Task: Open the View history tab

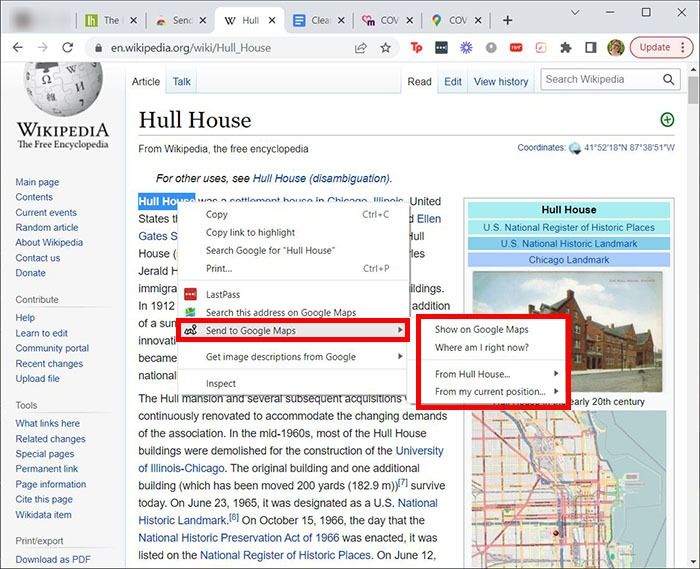Action: point(501,82)
